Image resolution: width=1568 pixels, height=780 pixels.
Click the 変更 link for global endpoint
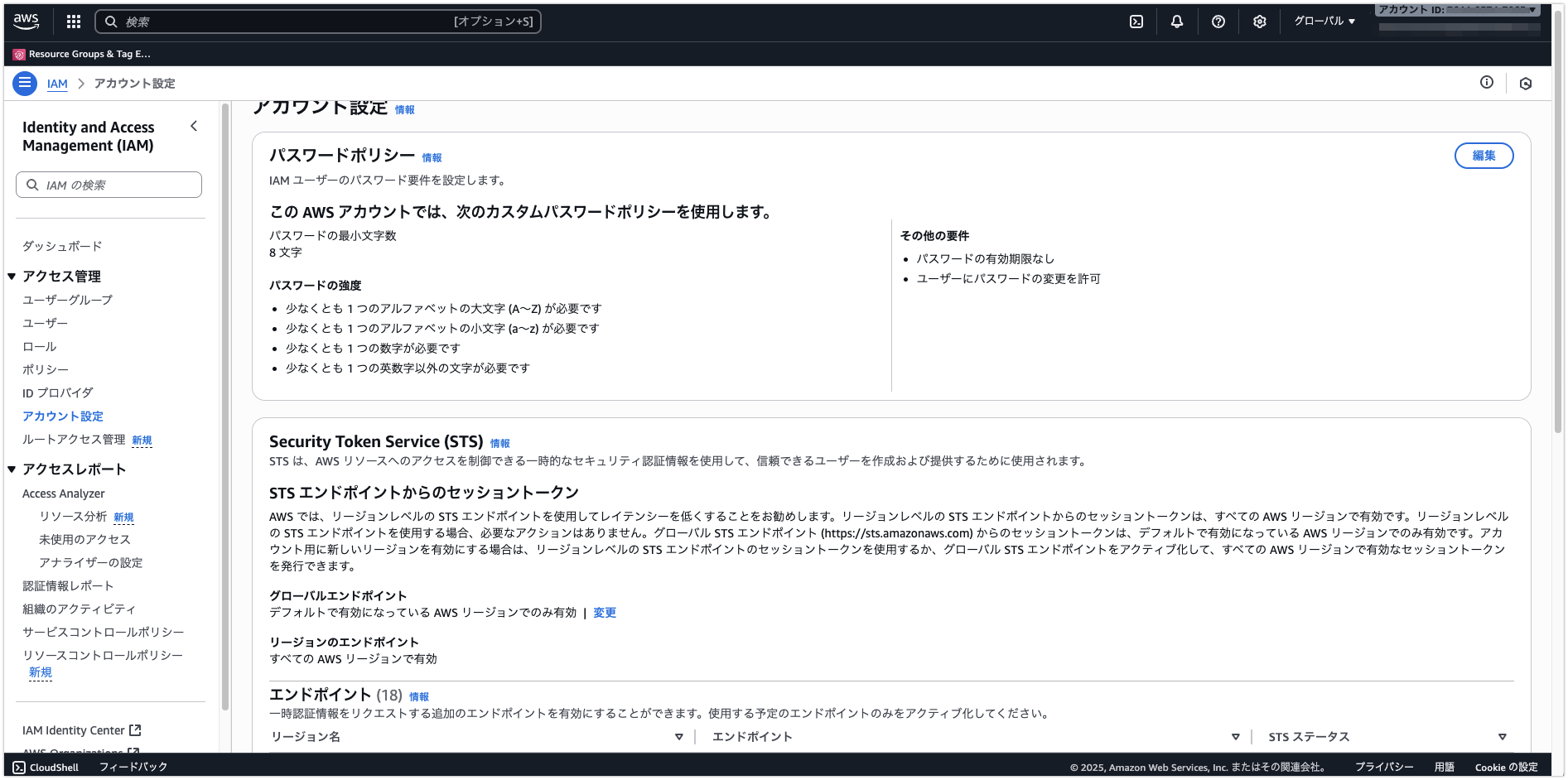tap(605, 613)
